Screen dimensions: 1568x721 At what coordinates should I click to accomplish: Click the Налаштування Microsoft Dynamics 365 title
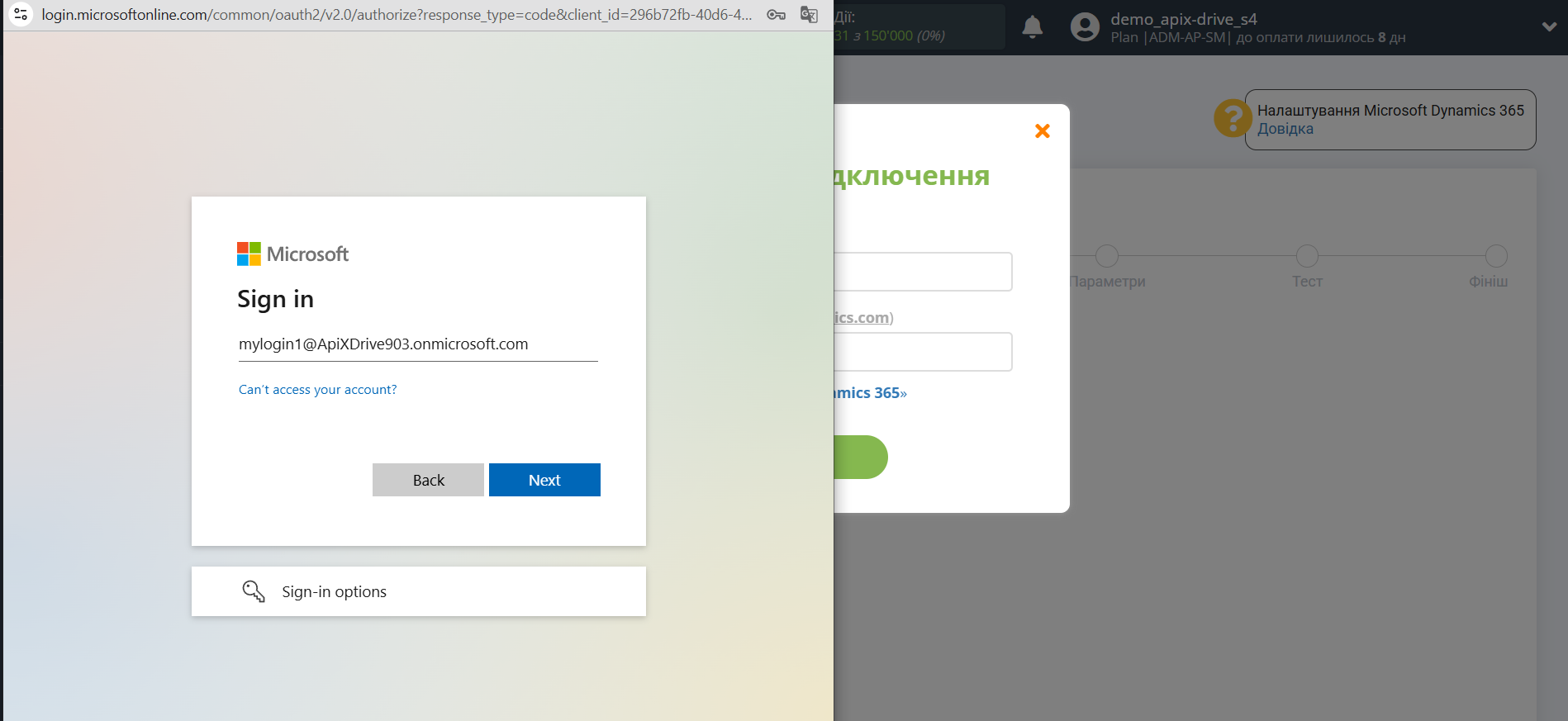click(1390, 111)
